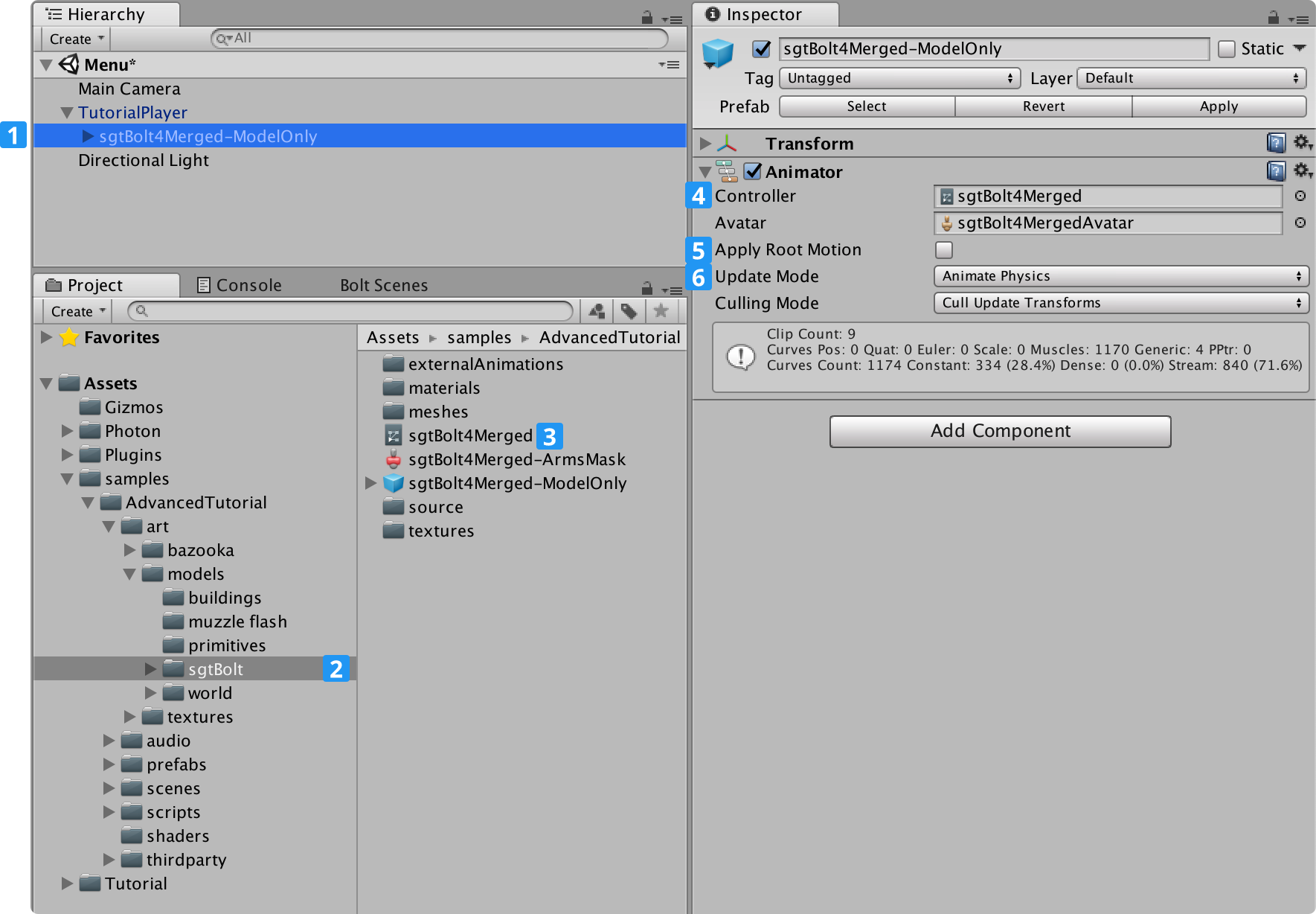Open the Menu scene context menu icon
The image size is (1316, 914).
pos(670,65)
